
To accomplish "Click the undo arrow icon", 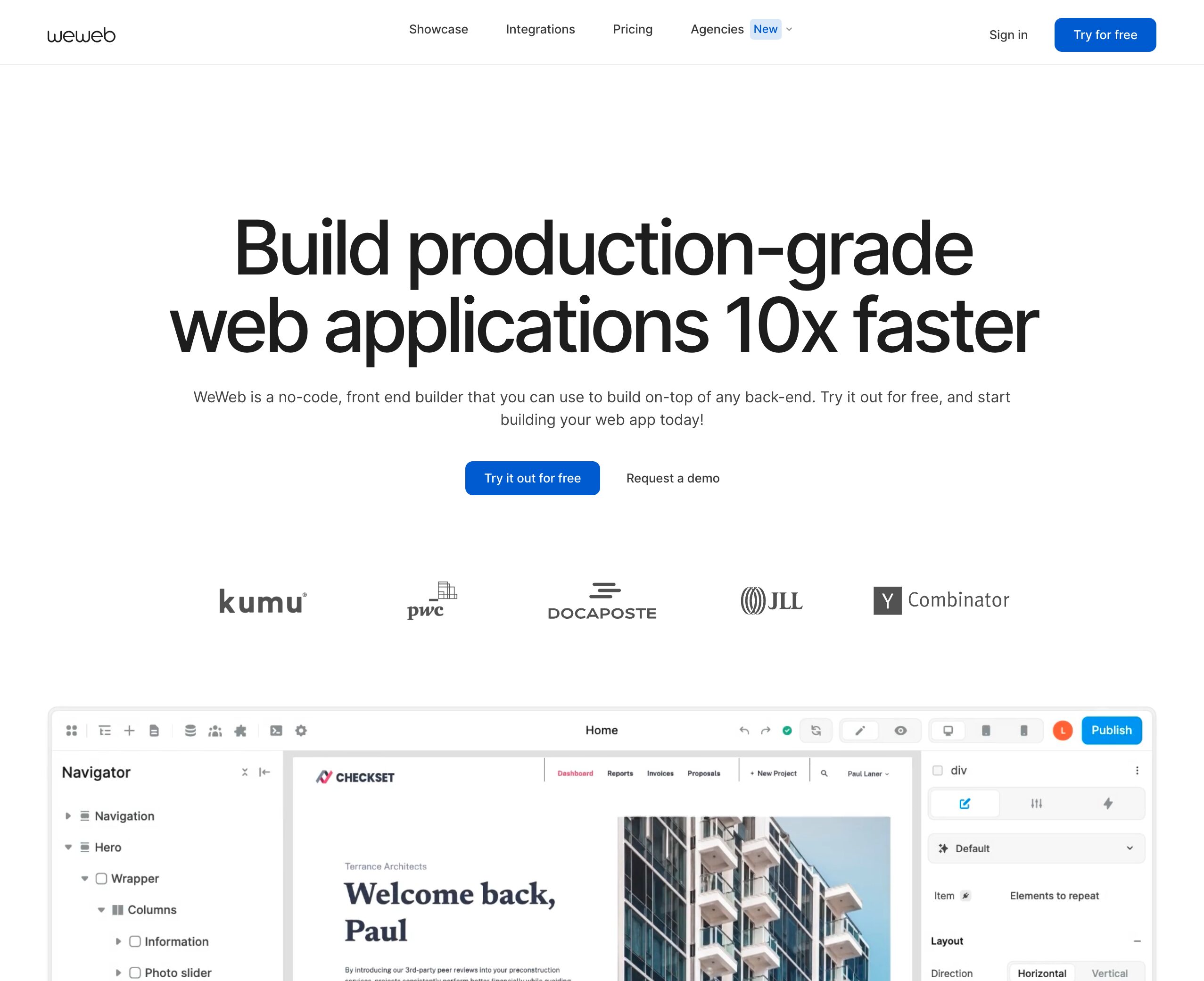I will click(744, 731).
